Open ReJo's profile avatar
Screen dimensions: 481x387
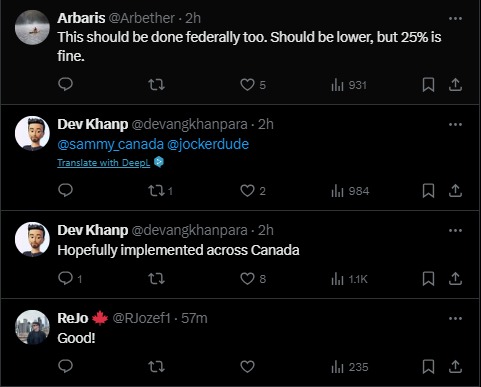[x=32, y=327]
